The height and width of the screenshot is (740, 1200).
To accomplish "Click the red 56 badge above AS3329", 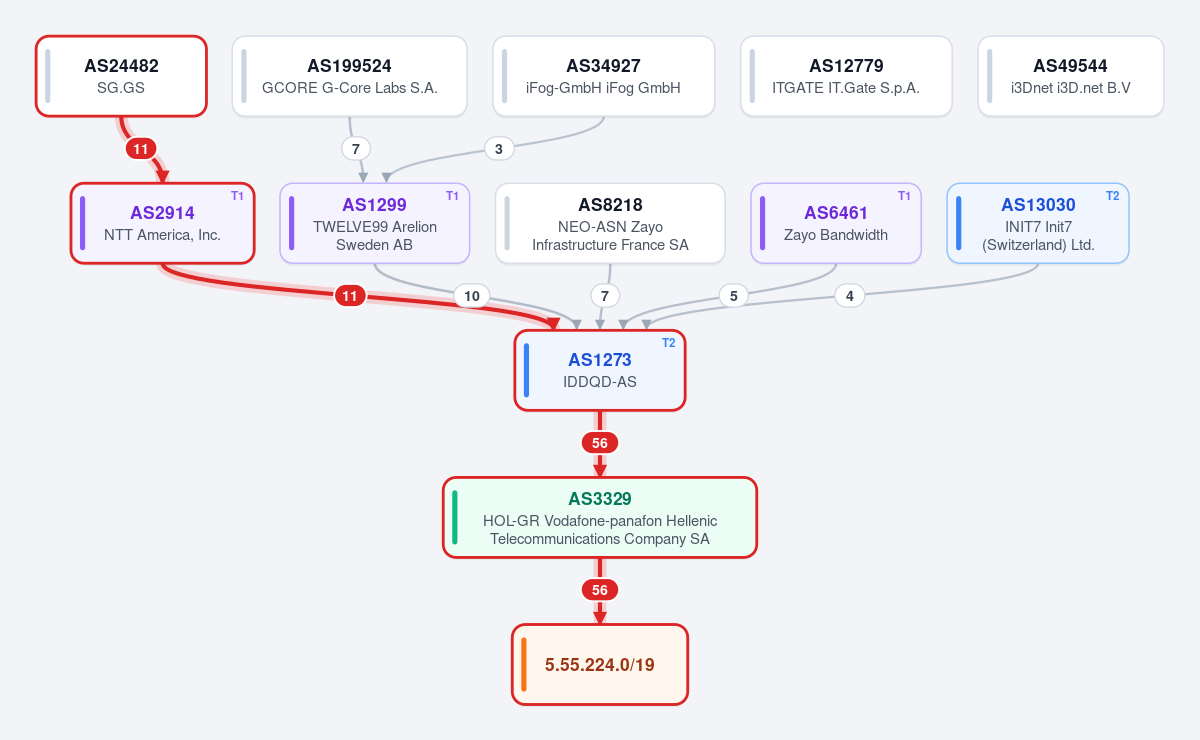I will 600,443.
